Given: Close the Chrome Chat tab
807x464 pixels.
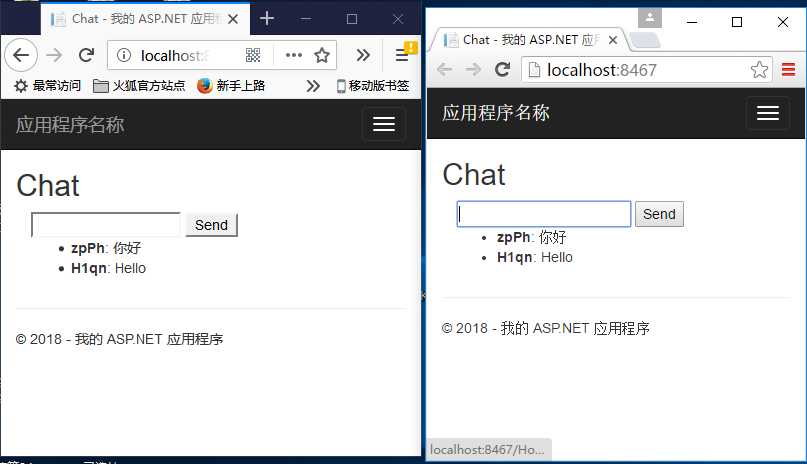Looking at the screenshot, I should [x=612, y=40].
